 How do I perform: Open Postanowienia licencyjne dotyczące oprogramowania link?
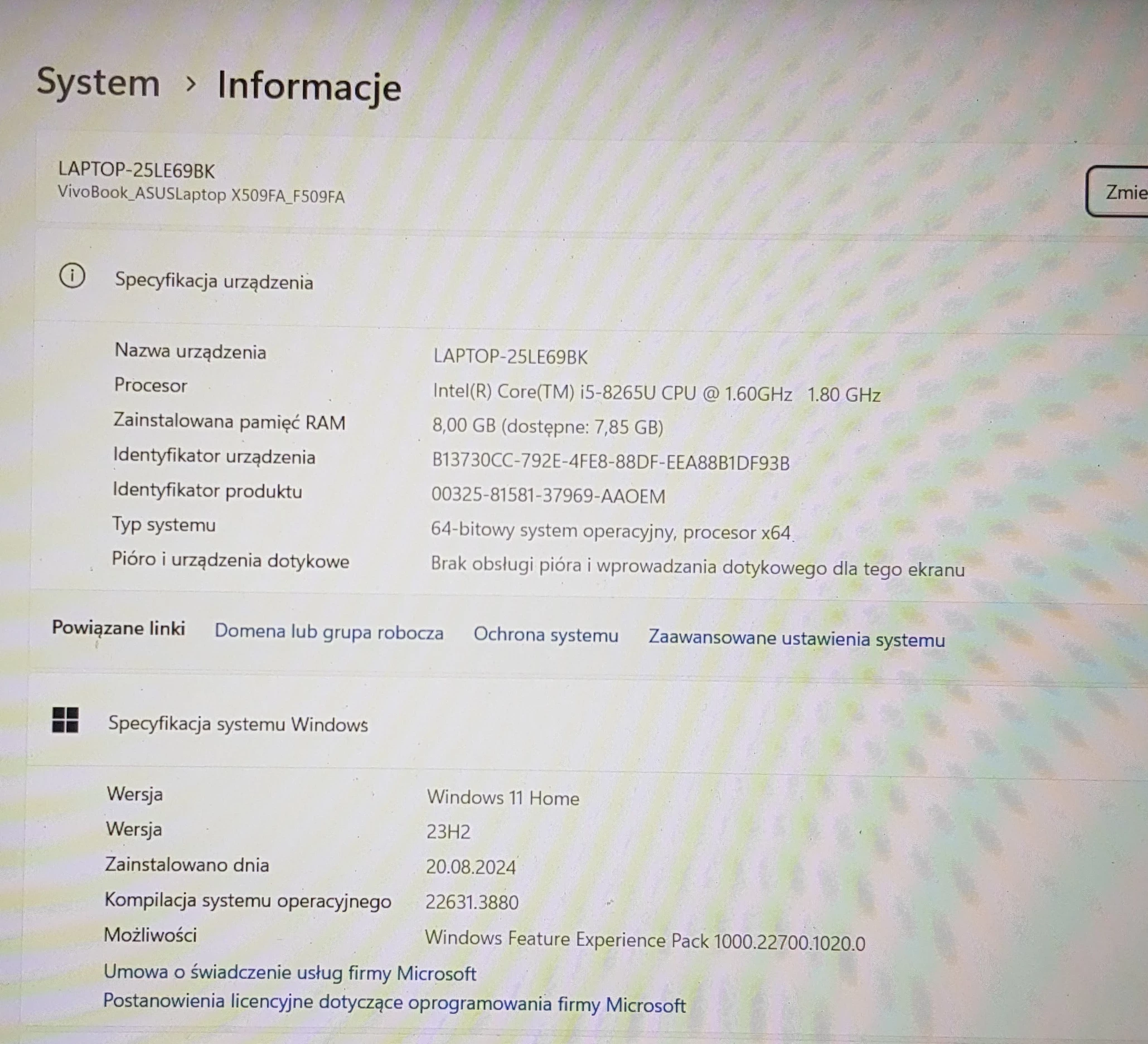click(394, 1003)
